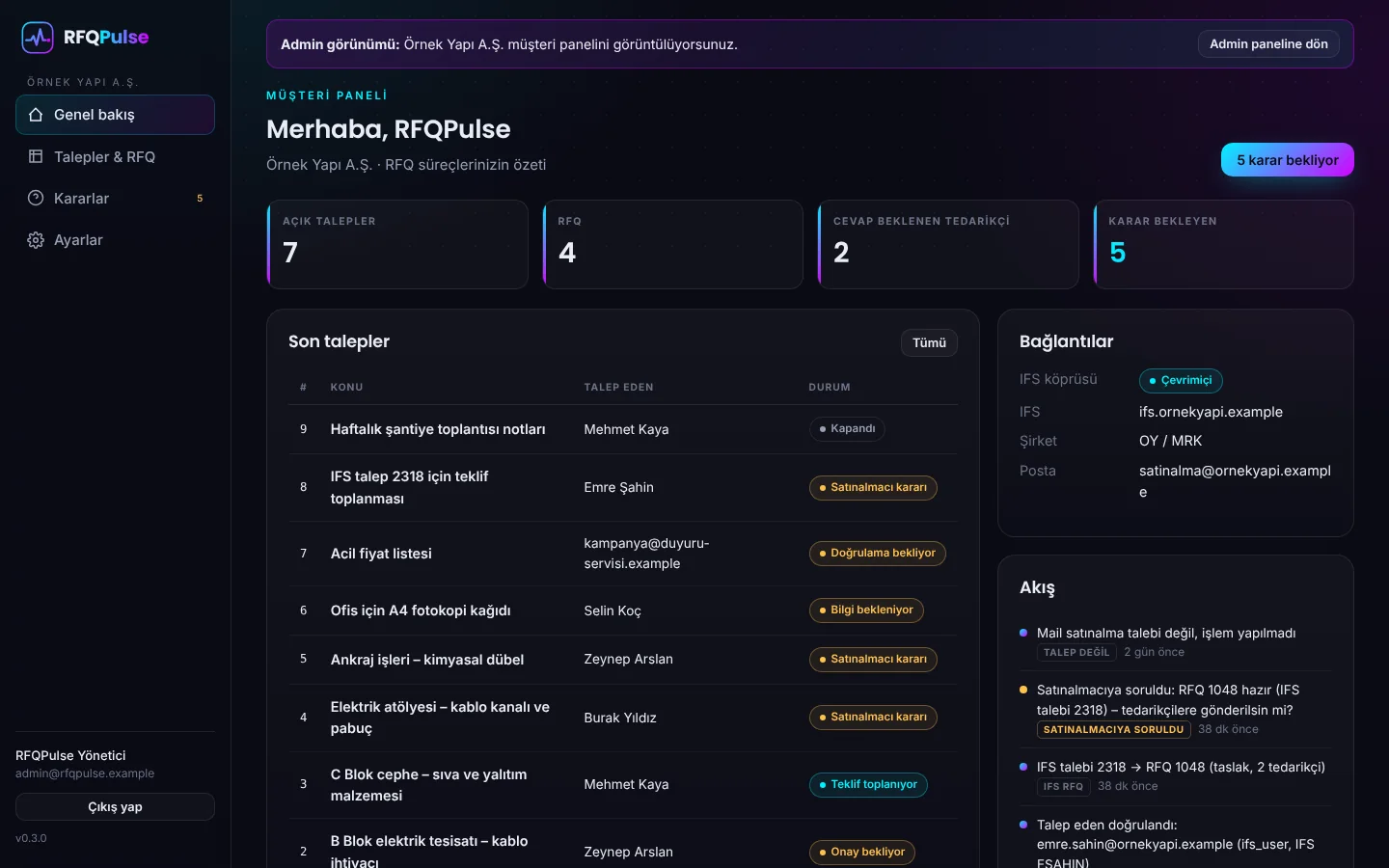Click the Bilgi bekleniyor status badge

(x=866, y=610)
